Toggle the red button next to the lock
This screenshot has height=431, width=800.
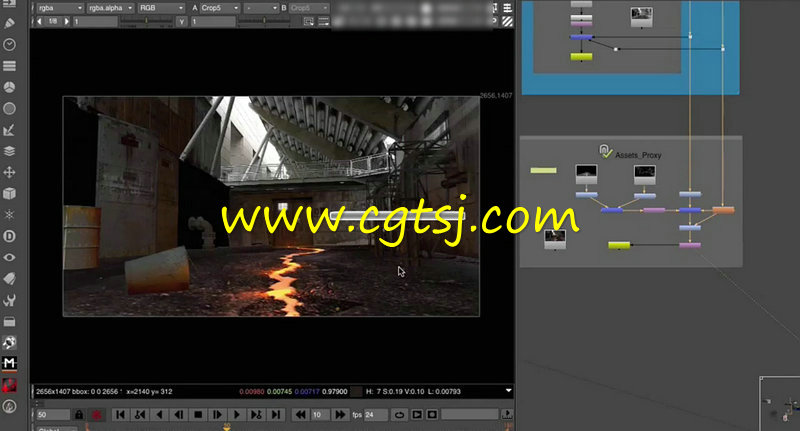tap(96, 415)
